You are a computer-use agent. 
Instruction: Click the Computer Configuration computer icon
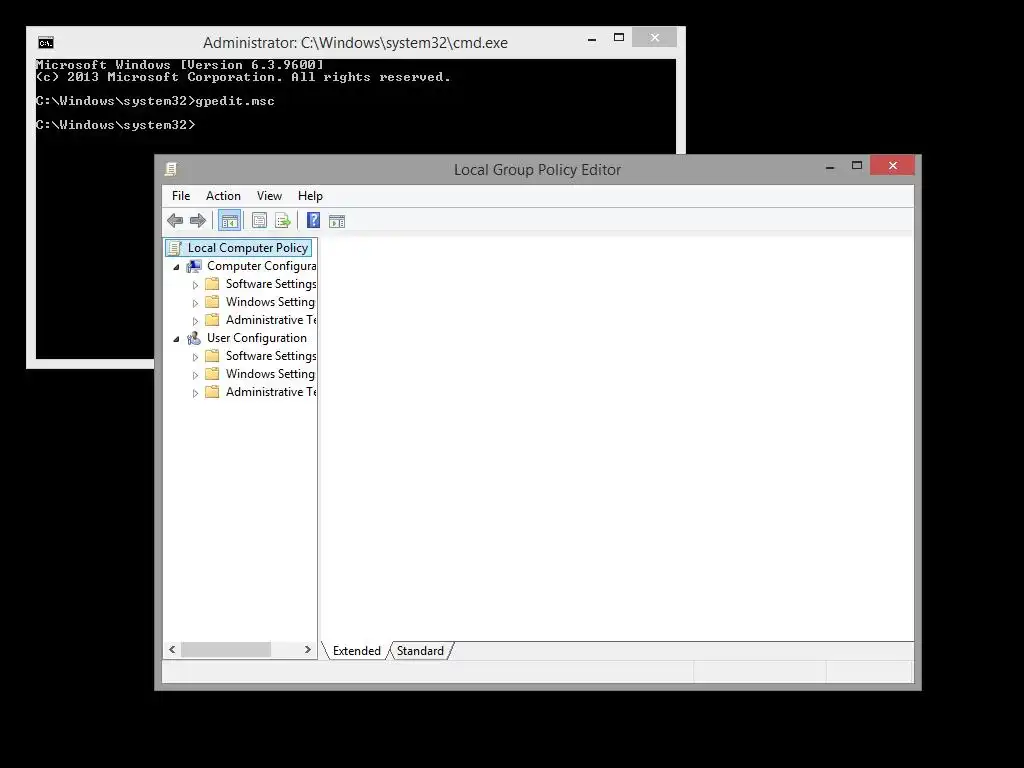pos(194,266)
